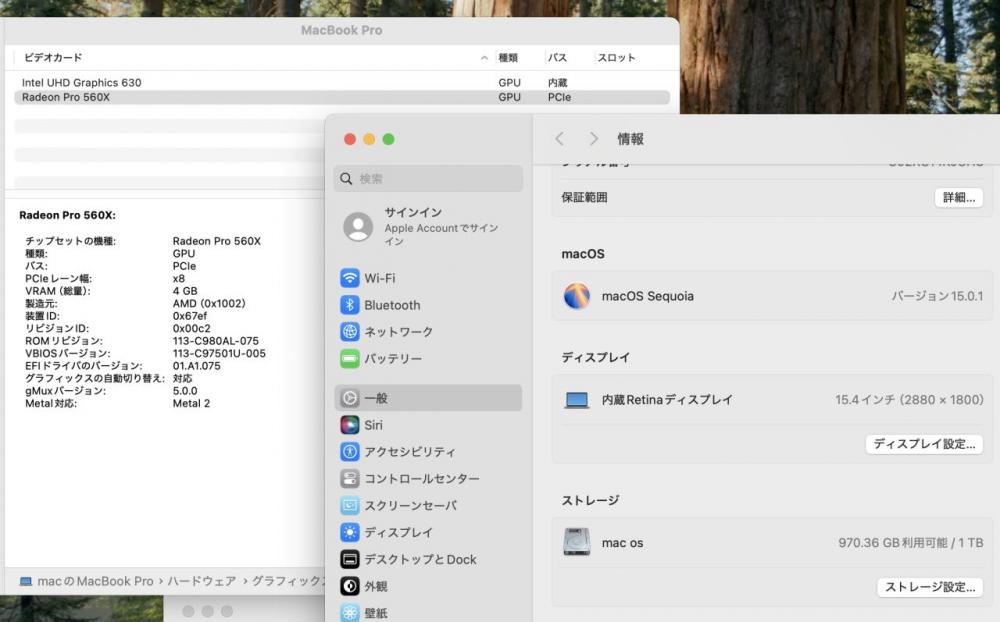
Task: Click the macOS Sequoia logo icon
Action: click(577, 296)
